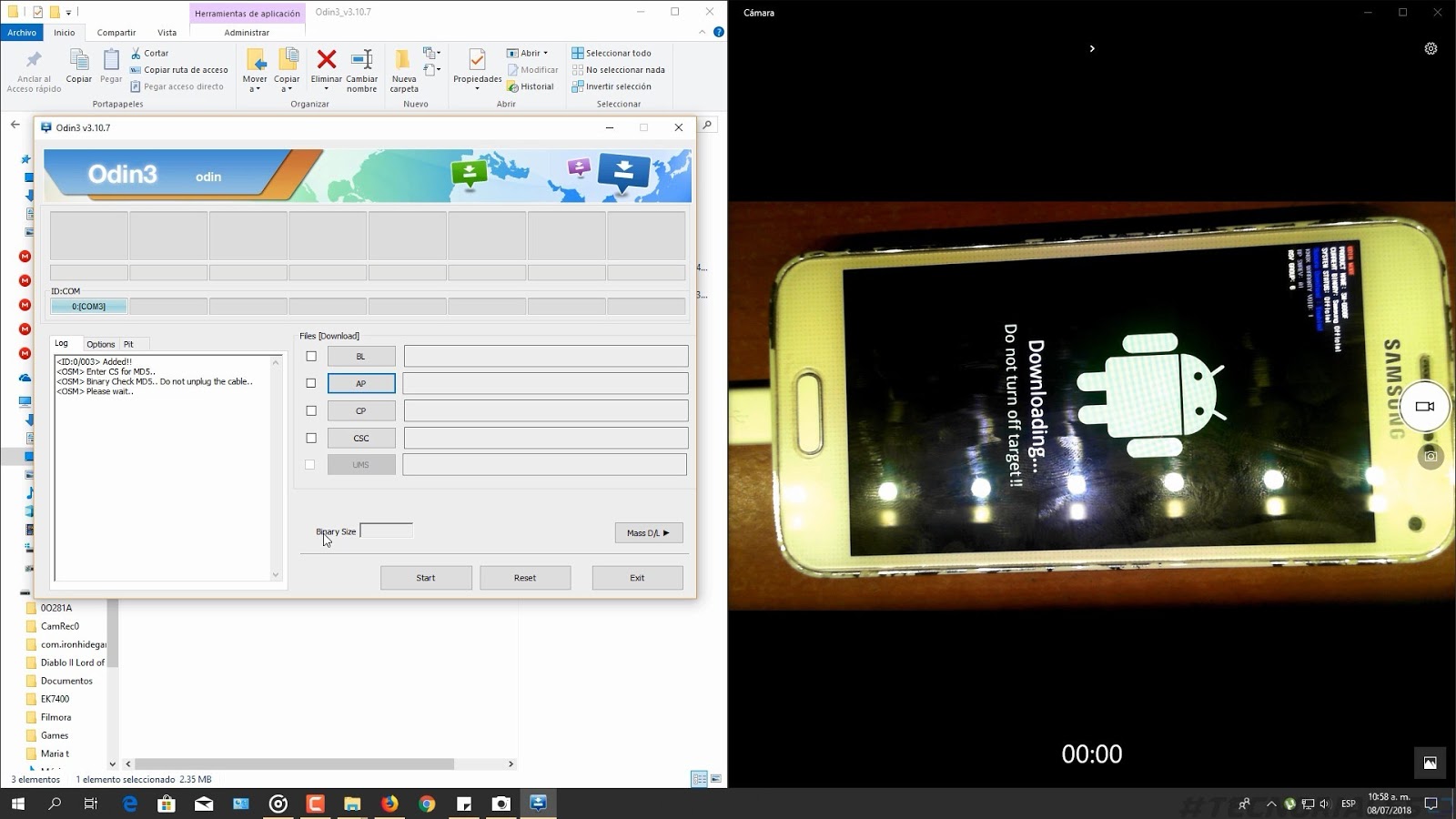The width and height of the screenshot is (1456, 819).
Task: Collapse the Explorer ribbon with the chevron
Action: pos(702,32)
